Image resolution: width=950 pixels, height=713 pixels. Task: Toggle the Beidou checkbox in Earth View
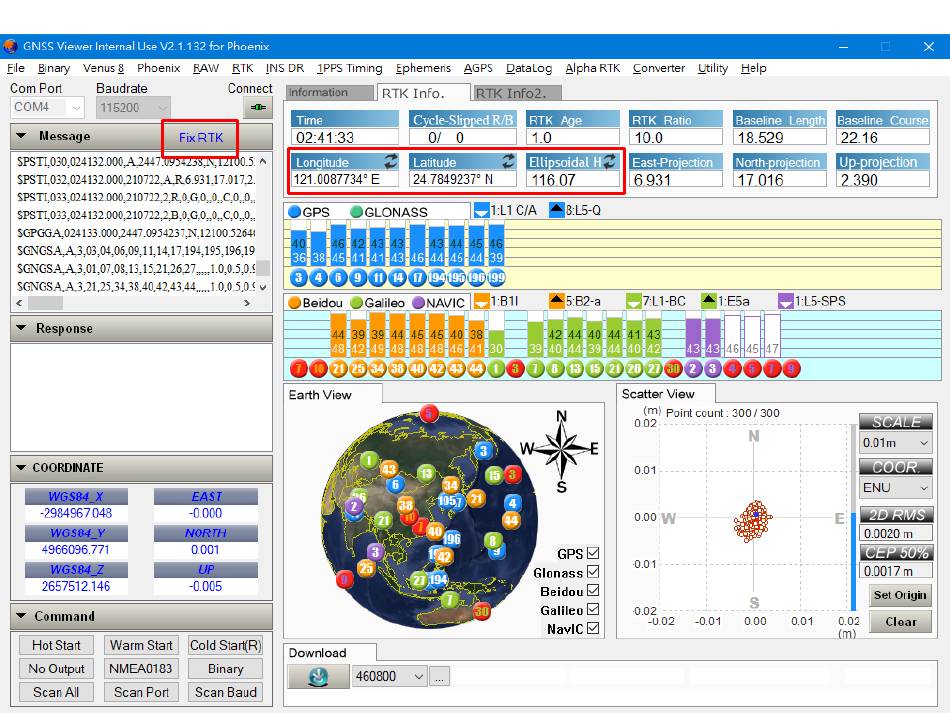pyautogui.click(x=593, y=591)
